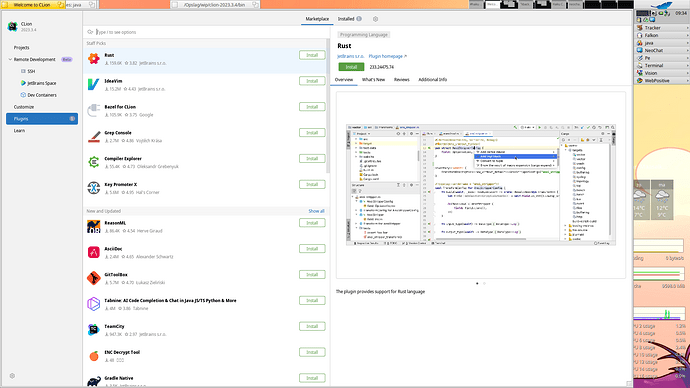
Task: Click the green Install button for Rust
Action: click(x=351, y=67)
